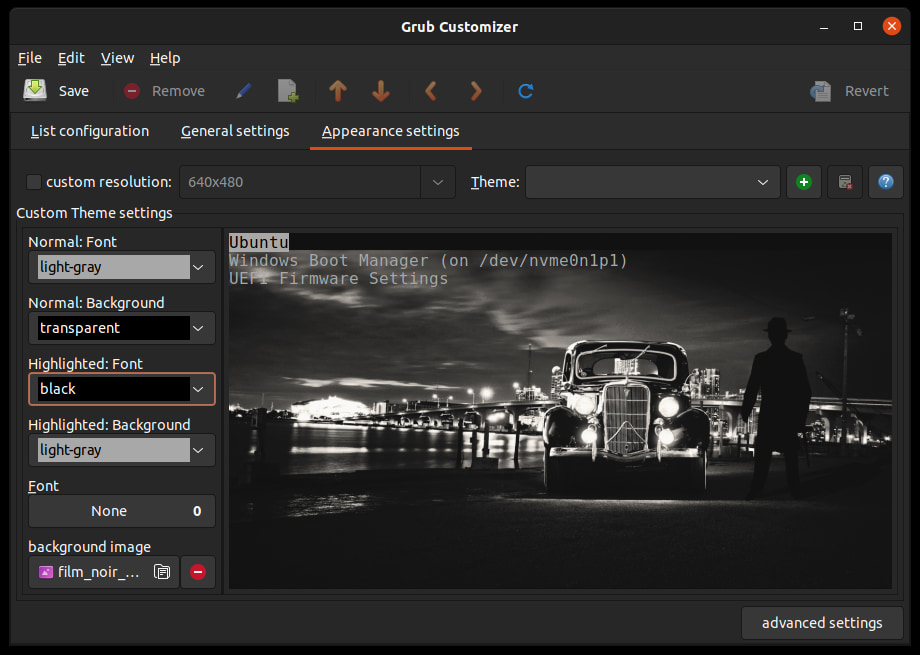
Task: Move entry down with the down arrow
Action: point(381,91)
